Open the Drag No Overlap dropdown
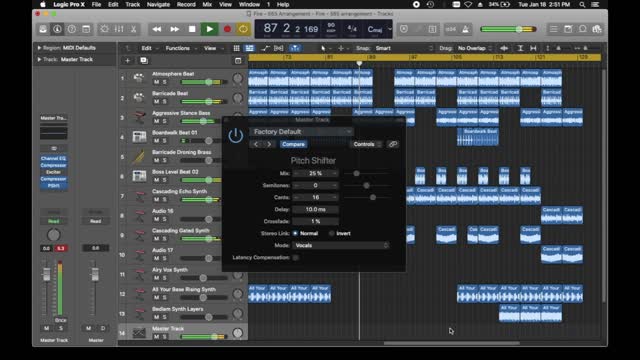Image resolution: width=640 pixels, height=360 pixels. [x=475, y=48]
